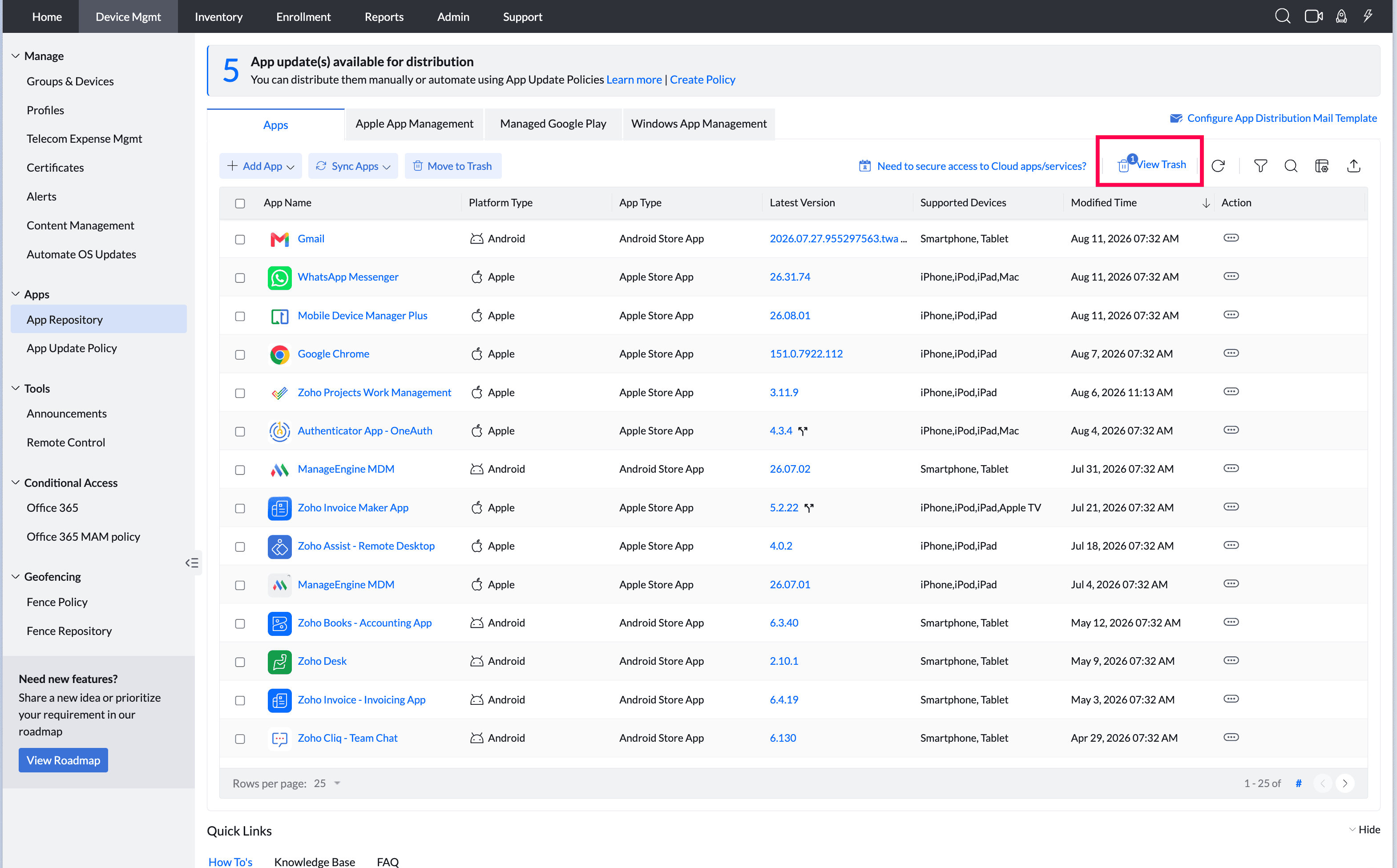The width and height of the screenshot is (1397, 868).
Task: Open View Trash
Action: click(x=1151, y=165)
